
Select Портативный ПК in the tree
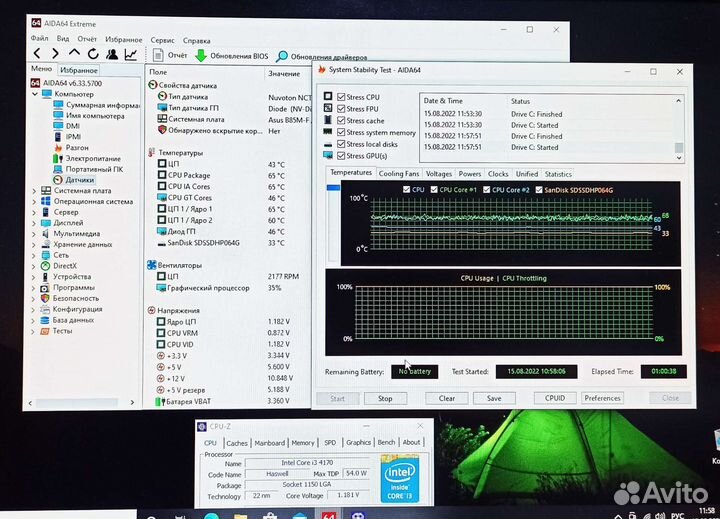click(x=88, y=169)
